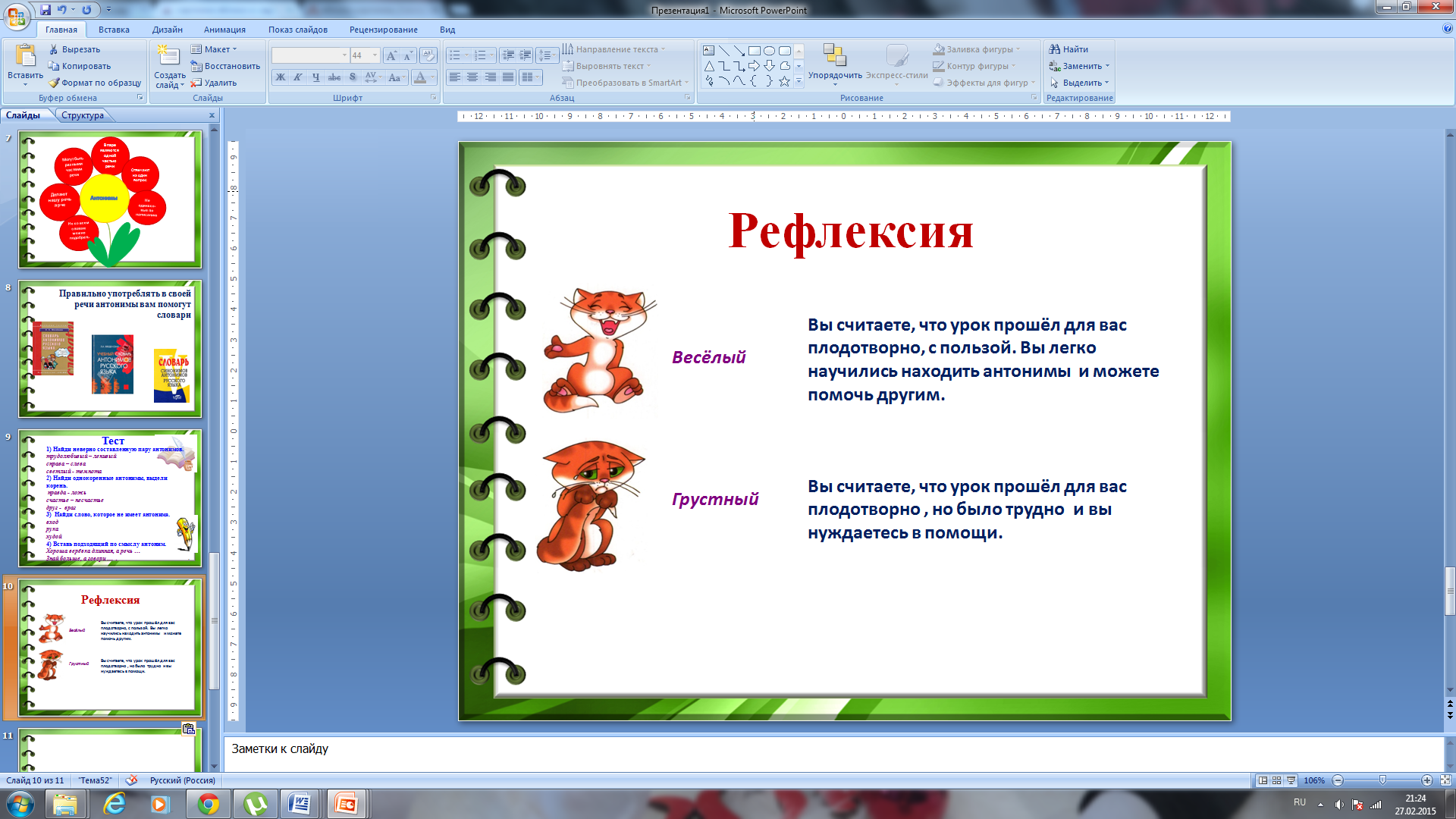The image size is (1456, 819).
Task: Click the Office round button
Action: [x=17, y=17]
